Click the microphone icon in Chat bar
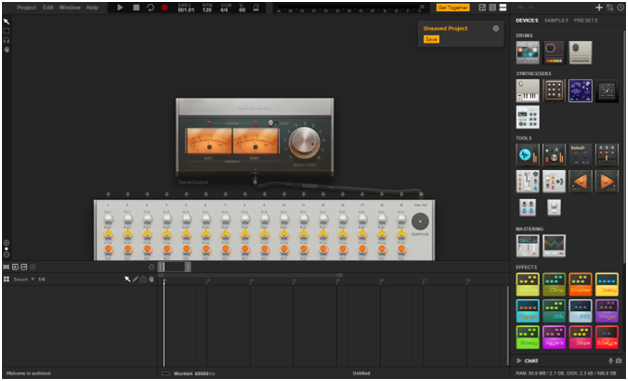Image resolution: width=628 pixels, height=381 pixels. [611, 361]
